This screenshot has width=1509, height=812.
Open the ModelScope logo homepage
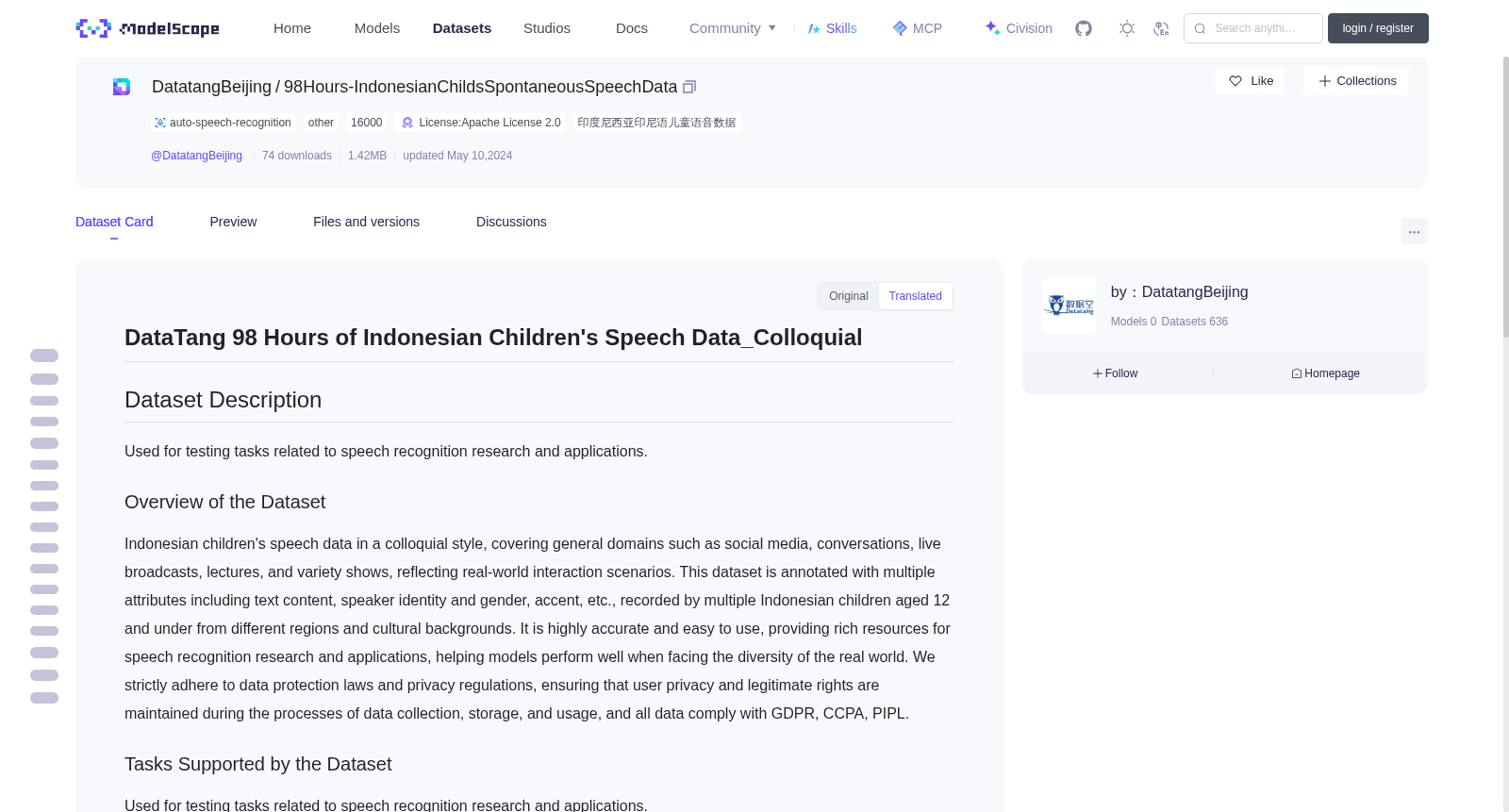coord(147,28)
